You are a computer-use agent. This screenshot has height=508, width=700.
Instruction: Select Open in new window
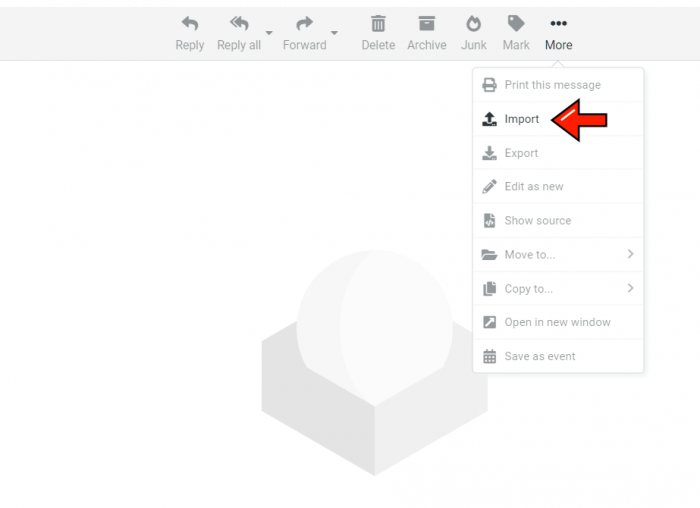(x=558, y=322)
